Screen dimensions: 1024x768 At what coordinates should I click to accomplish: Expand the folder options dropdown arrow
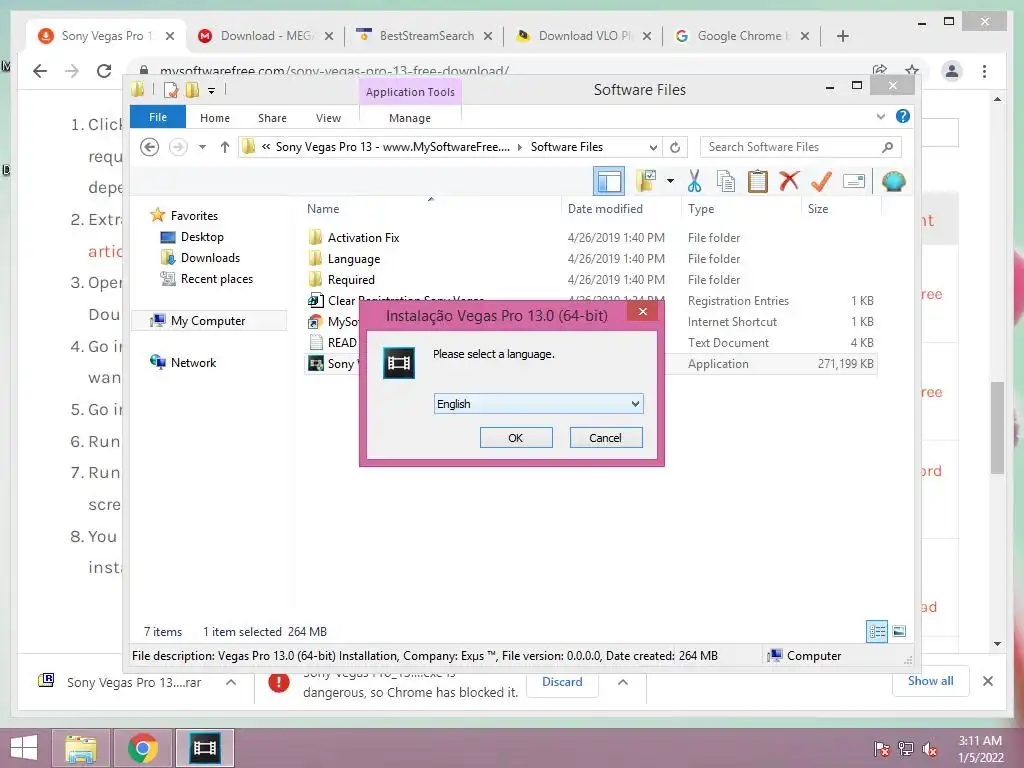(x=670, y=181)
